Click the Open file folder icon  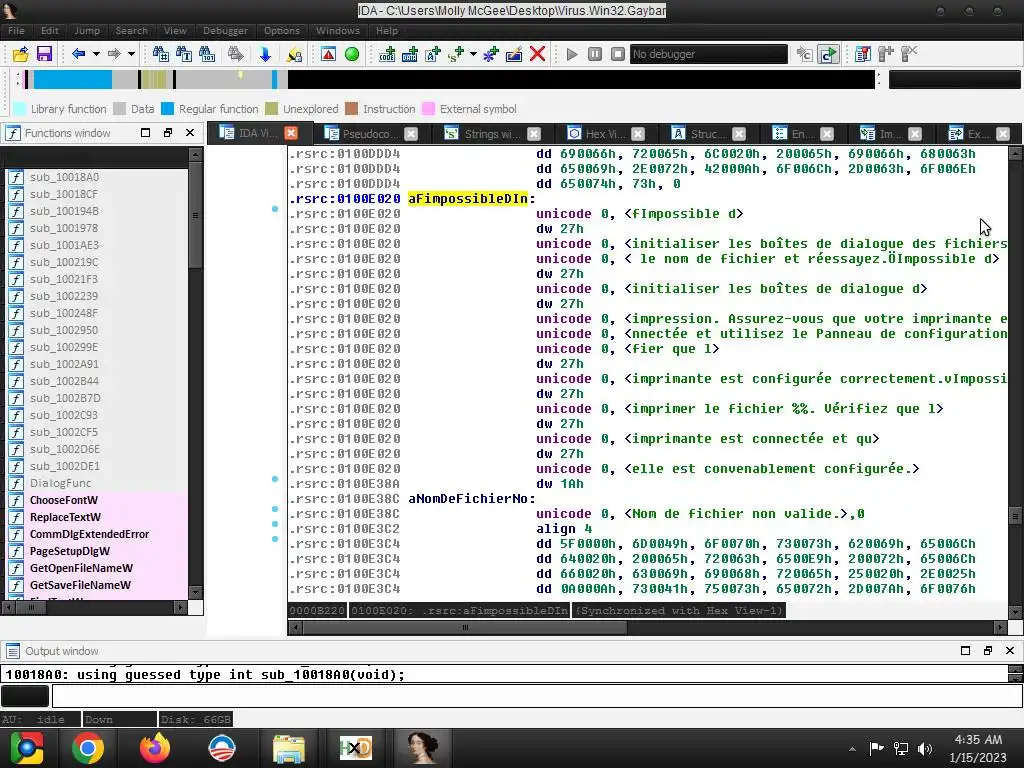coord(21,54)
